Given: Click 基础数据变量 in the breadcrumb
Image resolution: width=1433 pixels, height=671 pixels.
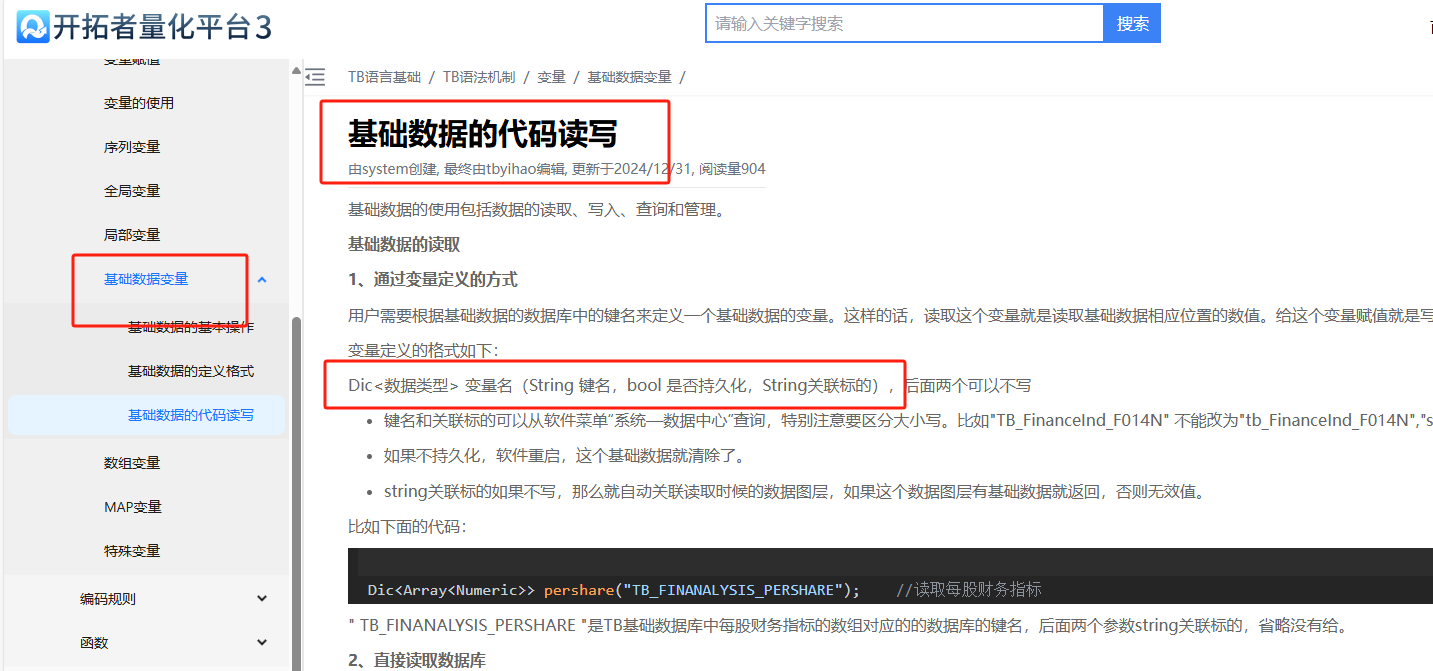Looking at the screenshot, I should click(x=629, y=77).
